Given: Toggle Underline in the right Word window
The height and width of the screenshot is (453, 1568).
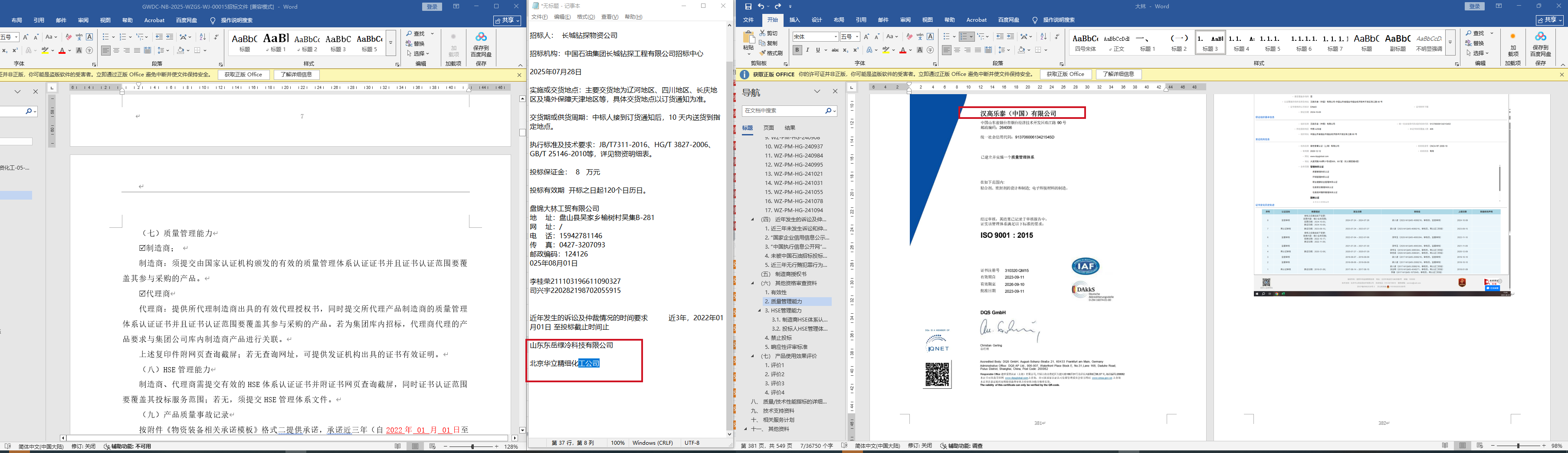Looking at the screenshot, I should pos(817,50).
